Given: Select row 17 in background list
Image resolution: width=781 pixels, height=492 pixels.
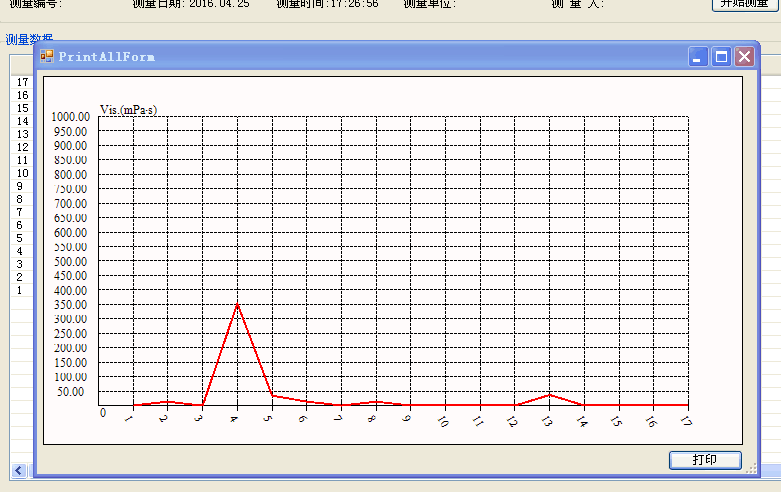Looking at the screenshot, I should pyautogui.click(x=22, y=83).
